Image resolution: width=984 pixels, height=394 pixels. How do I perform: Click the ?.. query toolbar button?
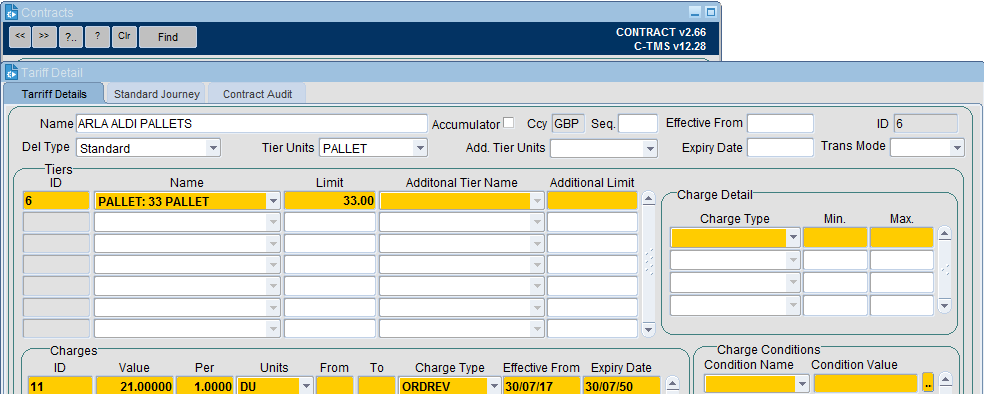pos(71,36)
